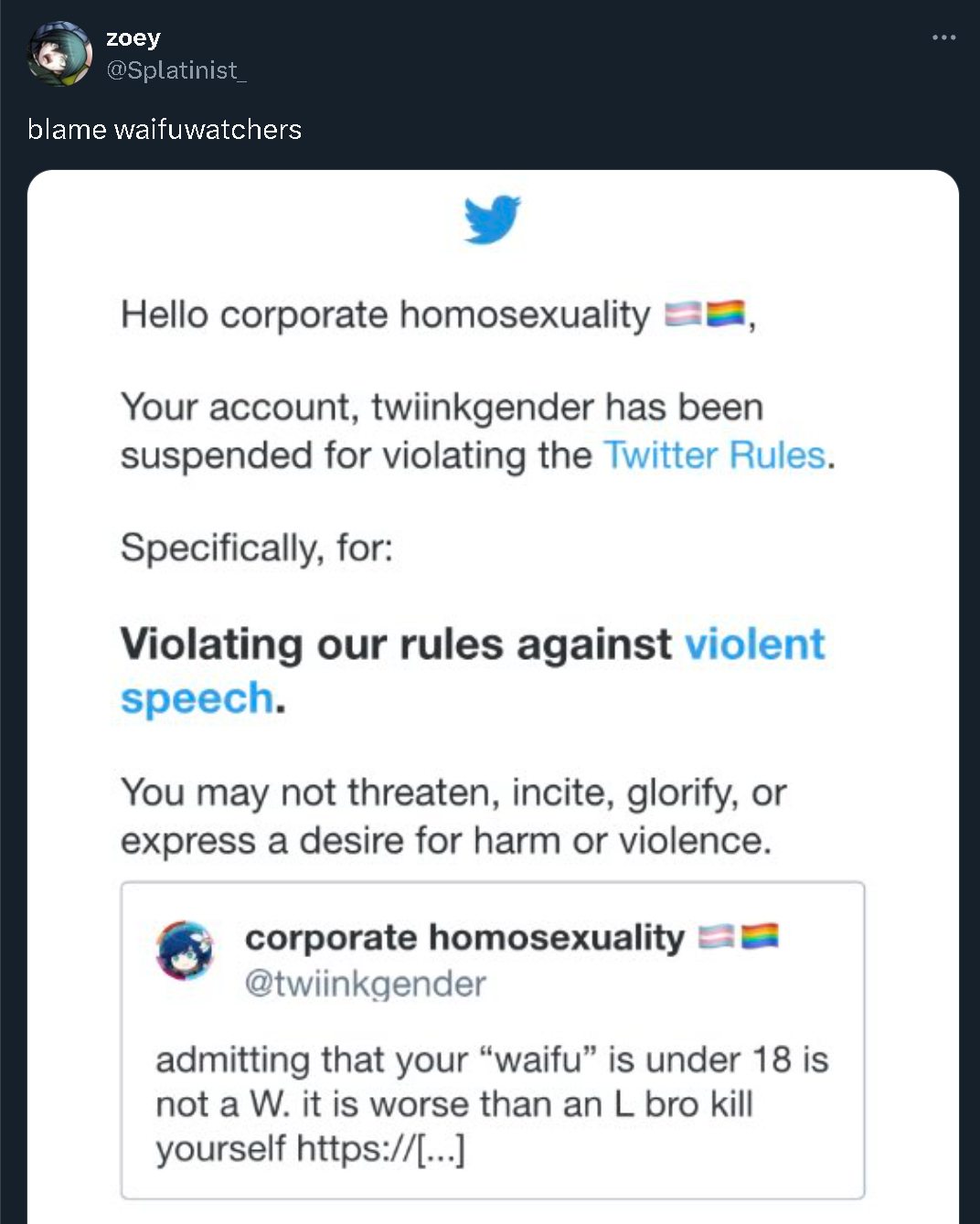Click the rainbow flag beside quoted tweet name
The height and width of the screenshot is (1224, 980).
pos(760,937)
